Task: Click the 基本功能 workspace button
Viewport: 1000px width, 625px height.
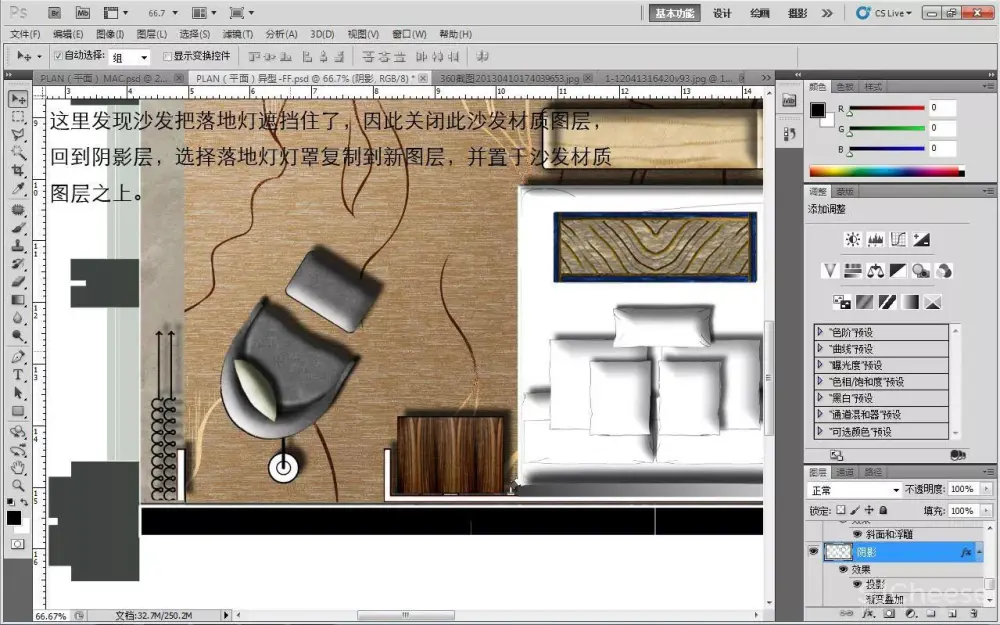Action: [x=674, y=13]
